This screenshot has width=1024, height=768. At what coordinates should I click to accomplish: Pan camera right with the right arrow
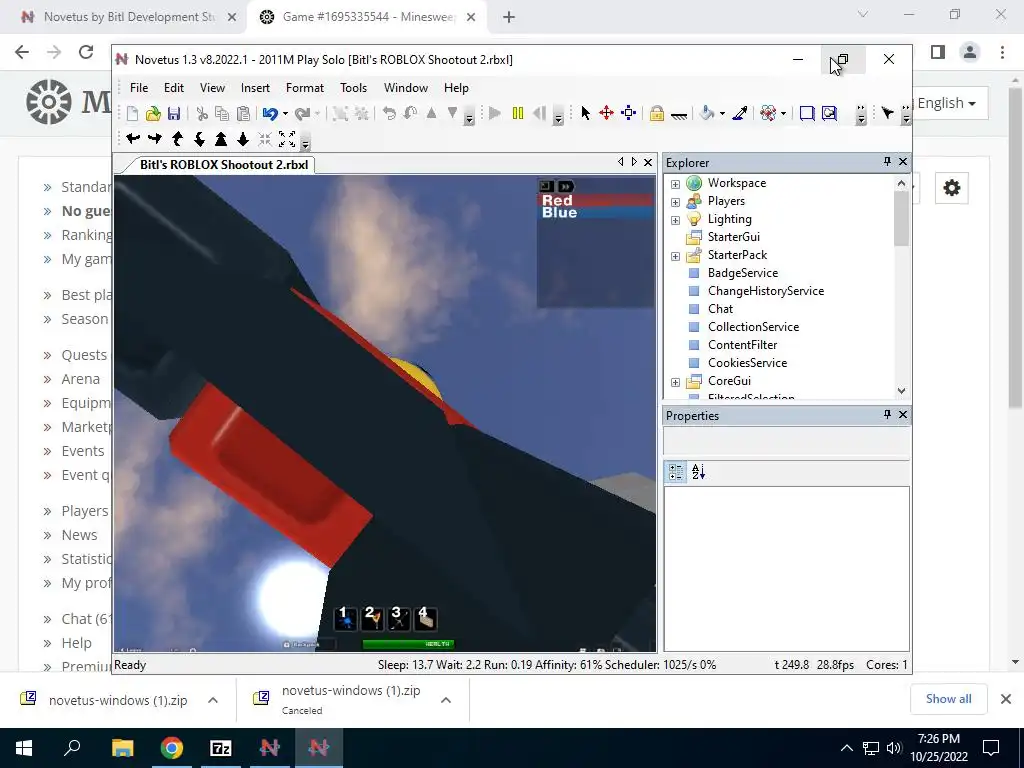click(x=155, y=138)
